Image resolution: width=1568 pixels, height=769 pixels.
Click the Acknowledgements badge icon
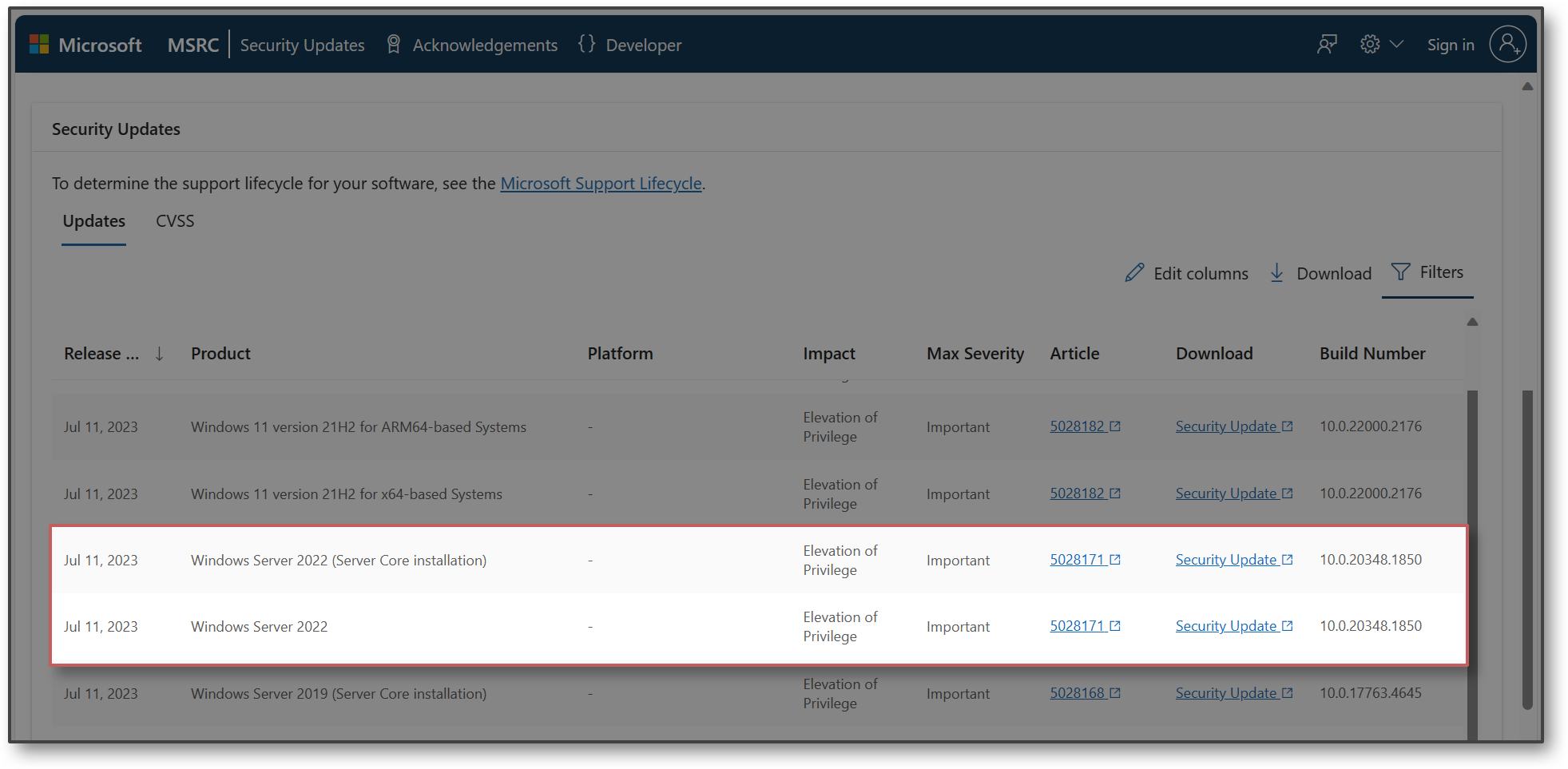(x=392, y=44)
